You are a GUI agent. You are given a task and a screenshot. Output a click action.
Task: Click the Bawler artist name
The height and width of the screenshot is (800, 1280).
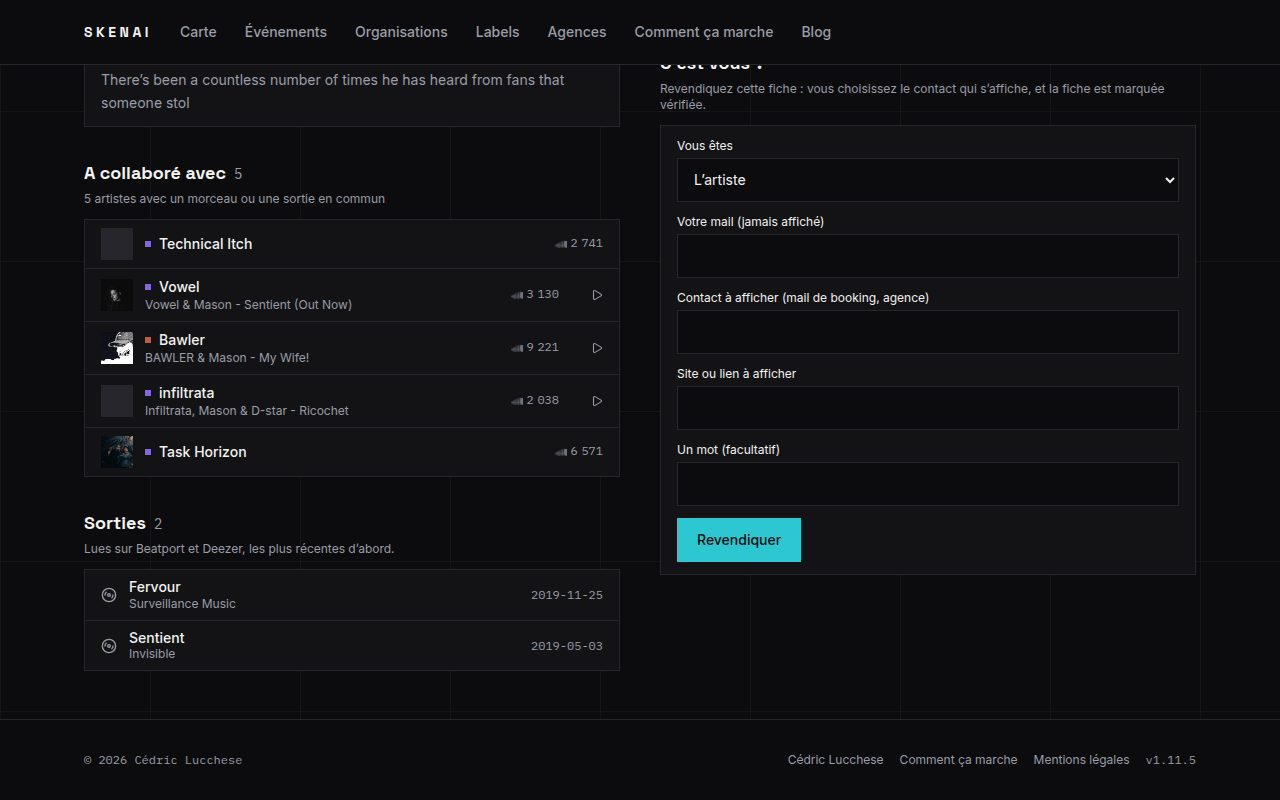click(182, 340)
